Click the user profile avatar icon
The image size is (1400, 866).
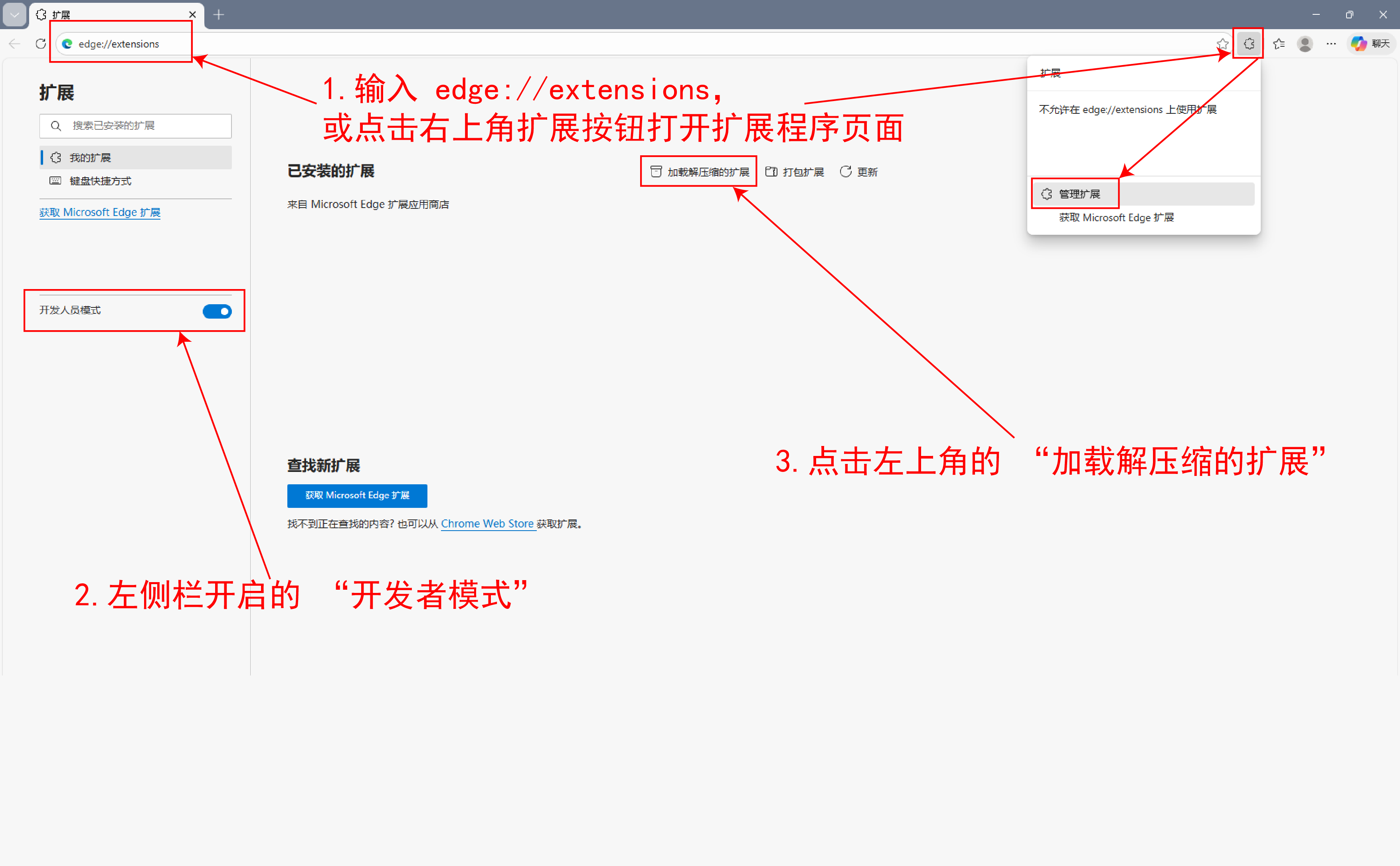tap(1304, 44)
